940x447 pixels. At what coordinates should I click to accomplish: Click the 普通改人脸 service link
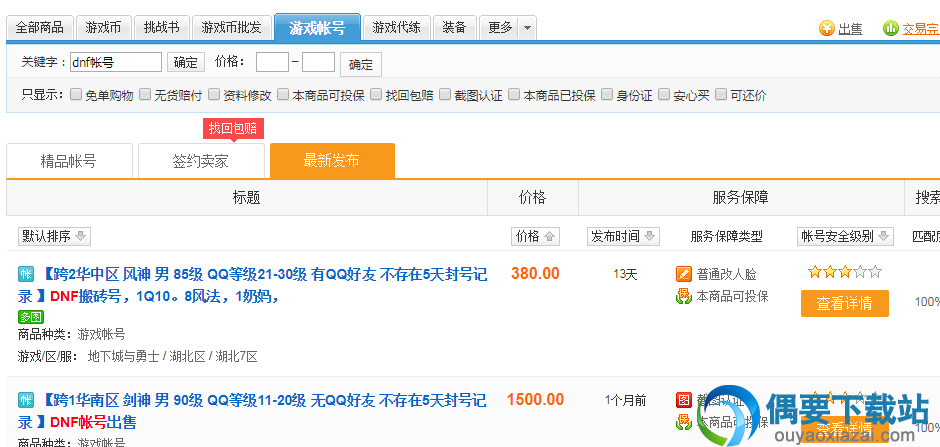(x=727, y=274)
